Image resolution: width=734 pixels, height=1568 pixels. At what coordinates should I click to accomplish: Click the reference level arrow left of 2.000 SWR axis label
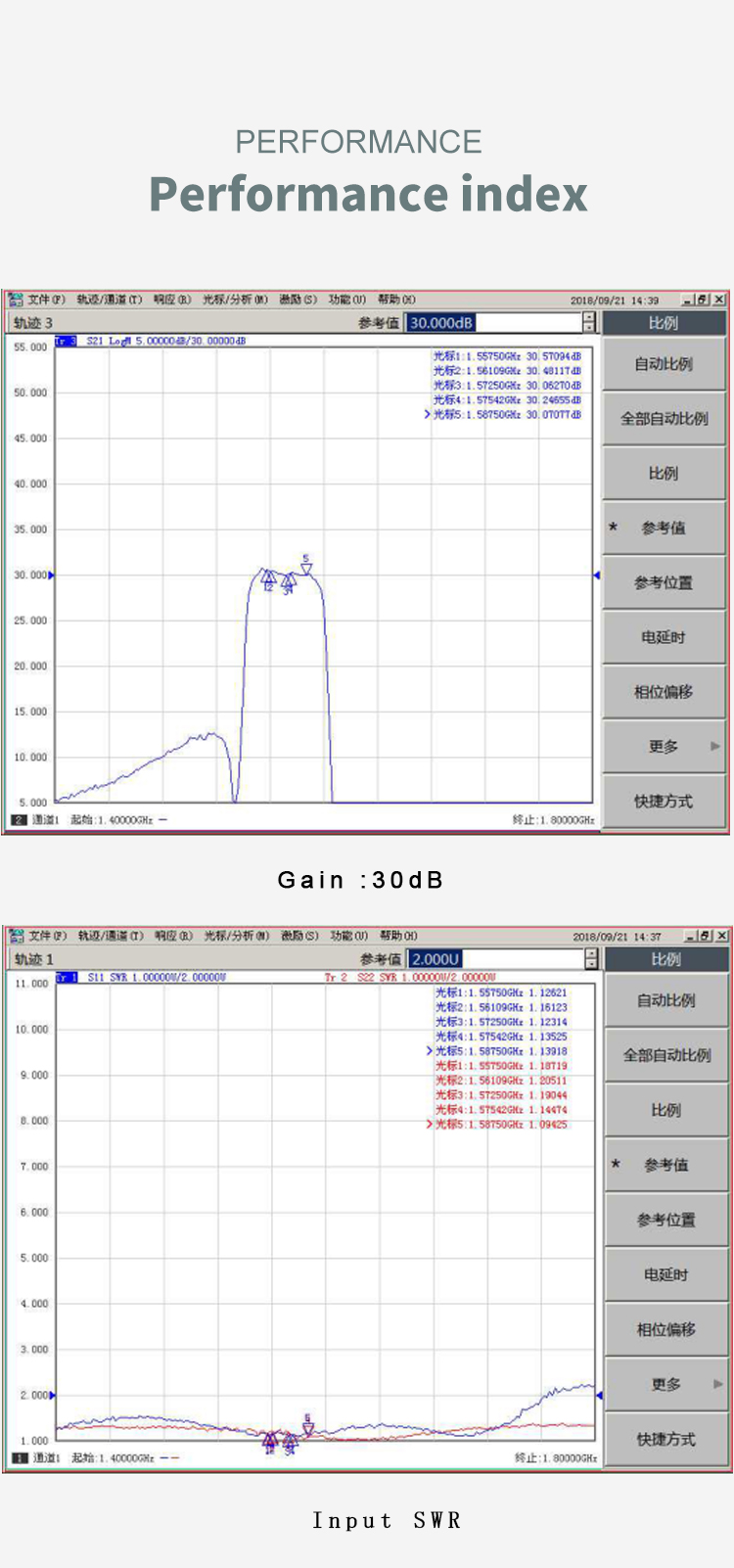(x=52, y=1395)
